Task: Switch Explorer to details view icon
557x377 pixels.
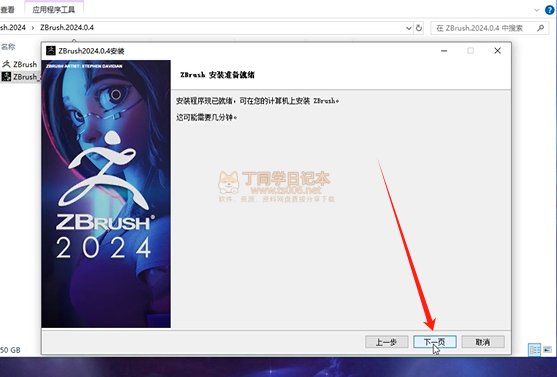Action: (x=535, y=350)
